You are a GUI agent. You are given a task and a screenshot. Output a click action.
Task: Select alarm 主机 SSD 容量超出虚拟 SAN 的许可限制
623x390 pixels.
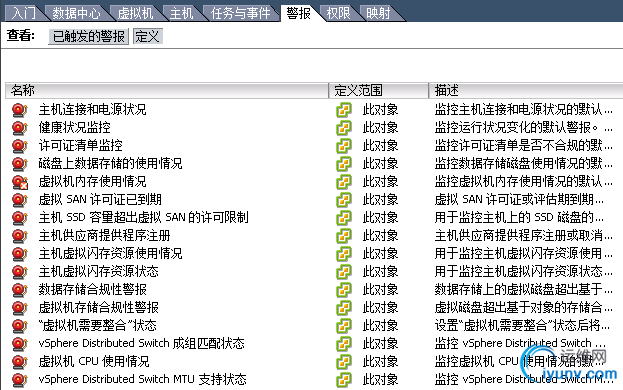[144, 217]
